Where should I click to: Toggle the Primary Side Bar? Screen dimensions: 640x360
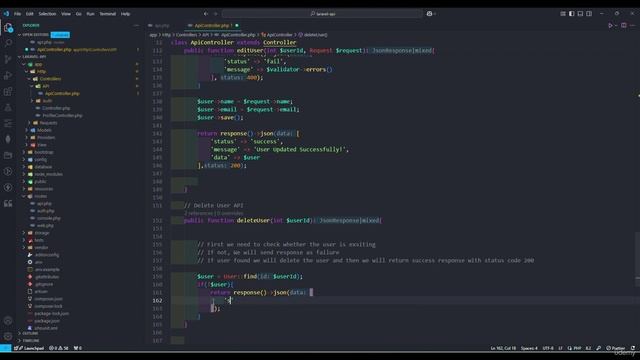point(571,13)
